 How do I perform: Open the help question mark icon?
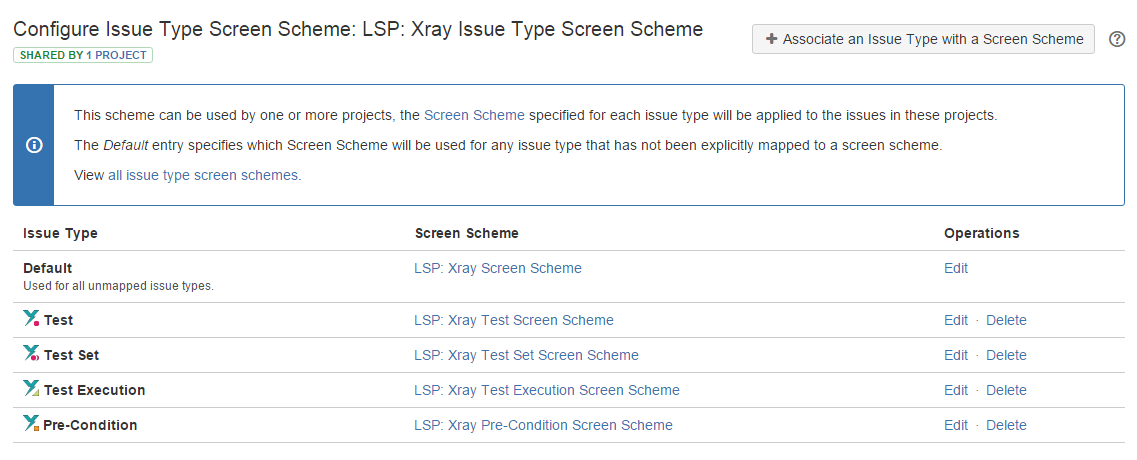coord(1117,39)
